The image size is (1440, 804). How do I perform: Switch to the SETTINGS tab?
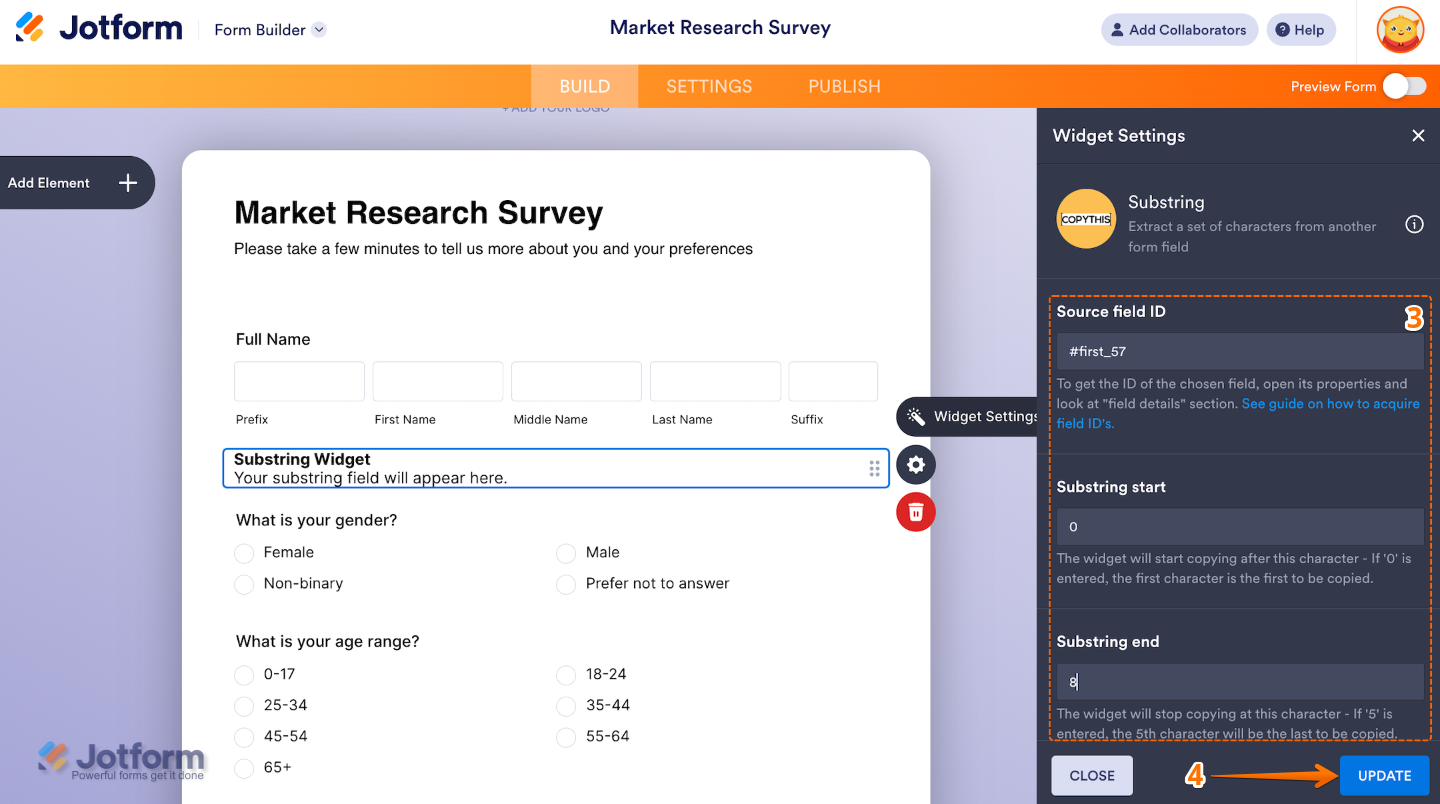[x=709, y=87]
